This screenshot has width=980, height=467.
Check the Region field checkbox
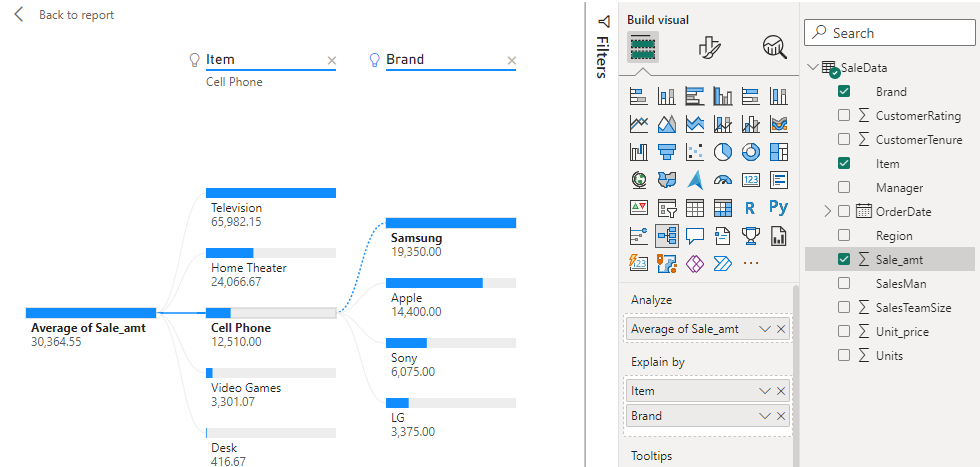click(844, 235)
